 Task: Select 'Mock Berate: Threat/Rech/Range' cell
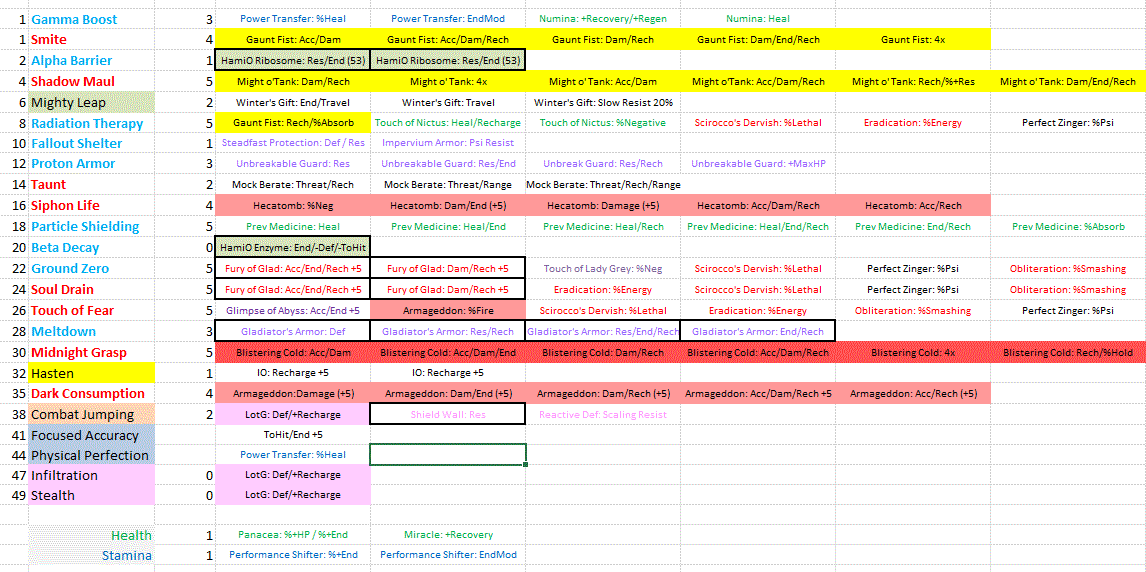coord(603,185)
